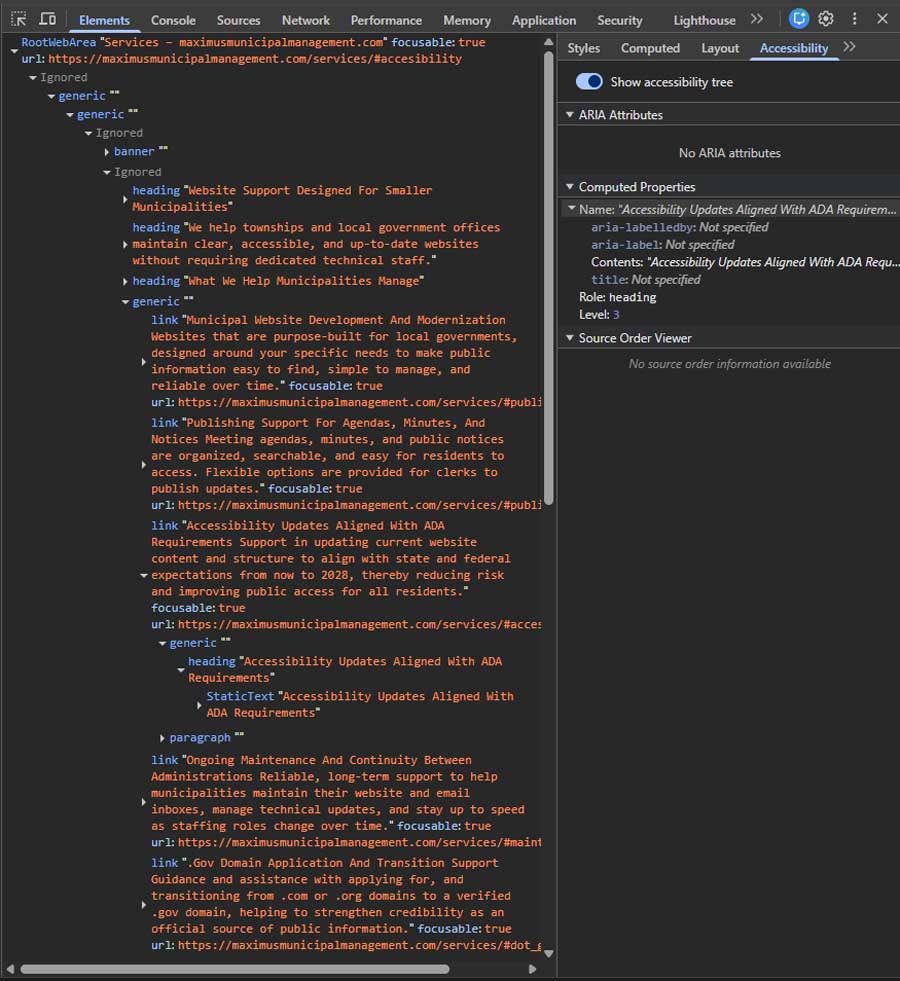Expand the StaticText Accessibility Updates node
Screen dimensions: 900x981
pos(199,705)
